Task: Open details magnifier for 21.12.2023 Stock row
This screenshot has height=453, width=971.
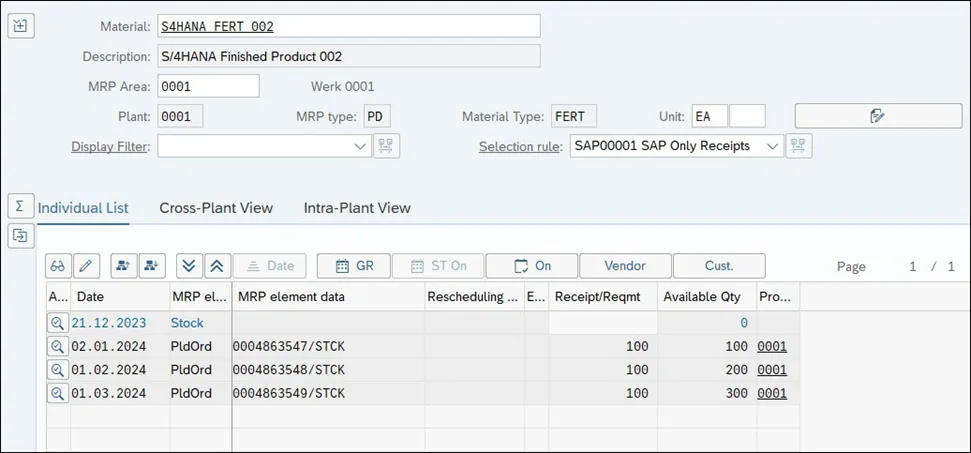Action: 58,323
